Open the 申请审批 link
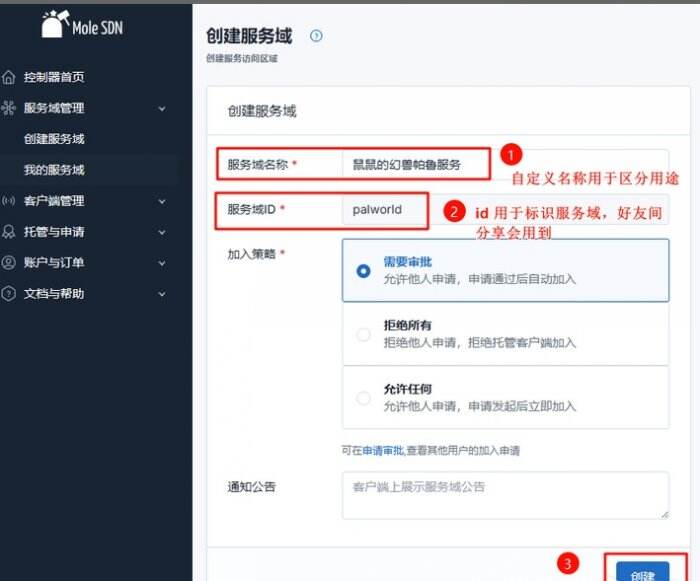Screen dimensions: 700x581 click(383, 451)
